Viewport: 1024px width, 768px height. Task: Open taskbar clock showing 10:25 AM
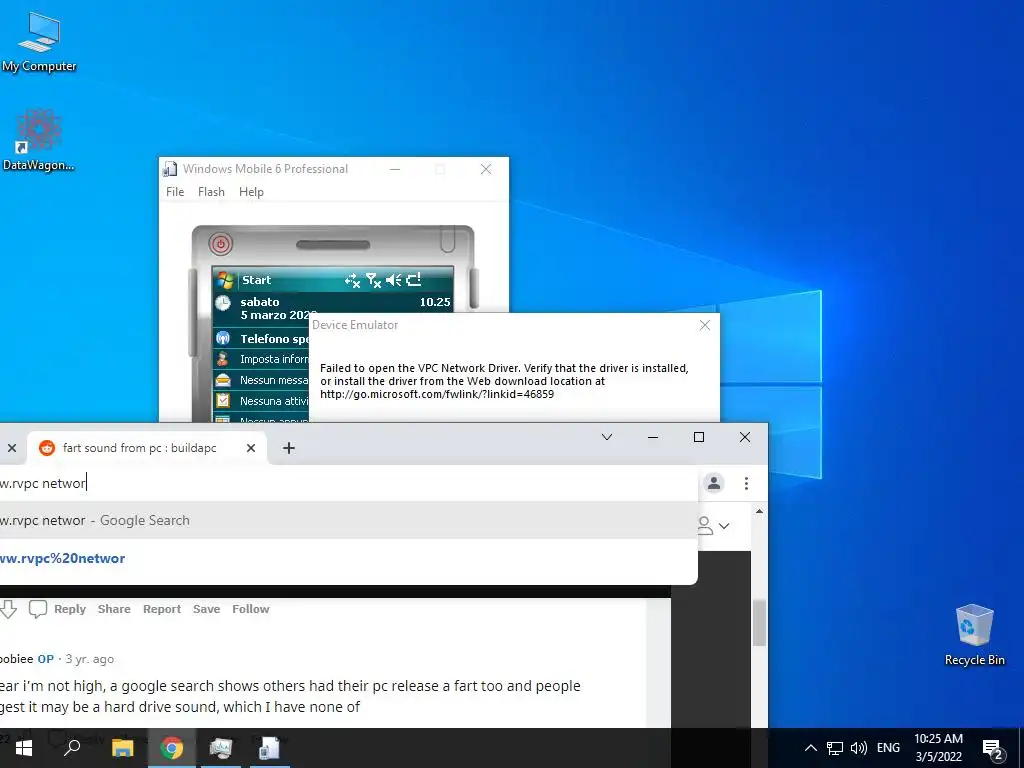coord(938,748)
